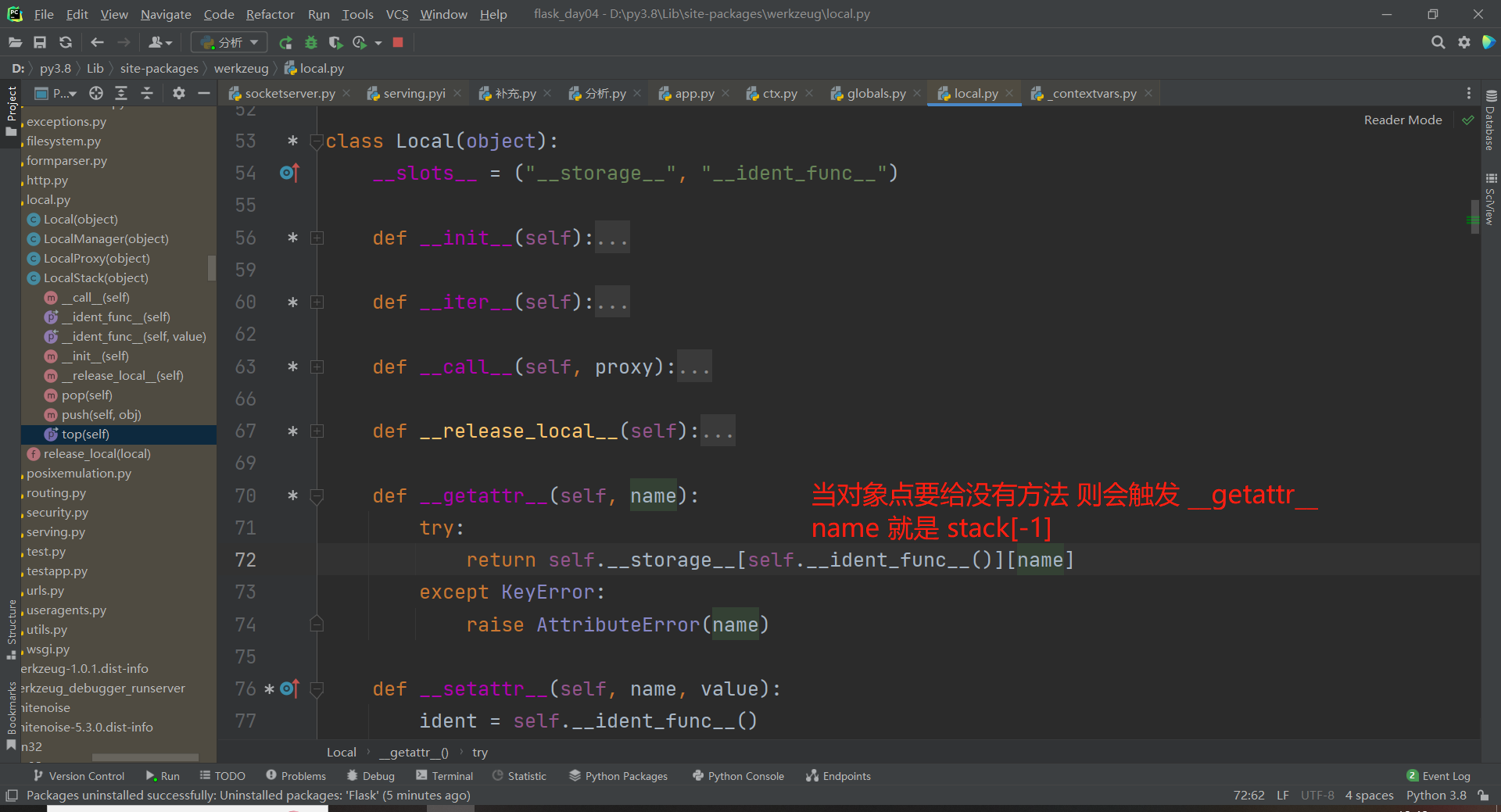Navigate forward with the right arrow icon
This screenshot has height=812, width=1501.
(x=124, y=42)
